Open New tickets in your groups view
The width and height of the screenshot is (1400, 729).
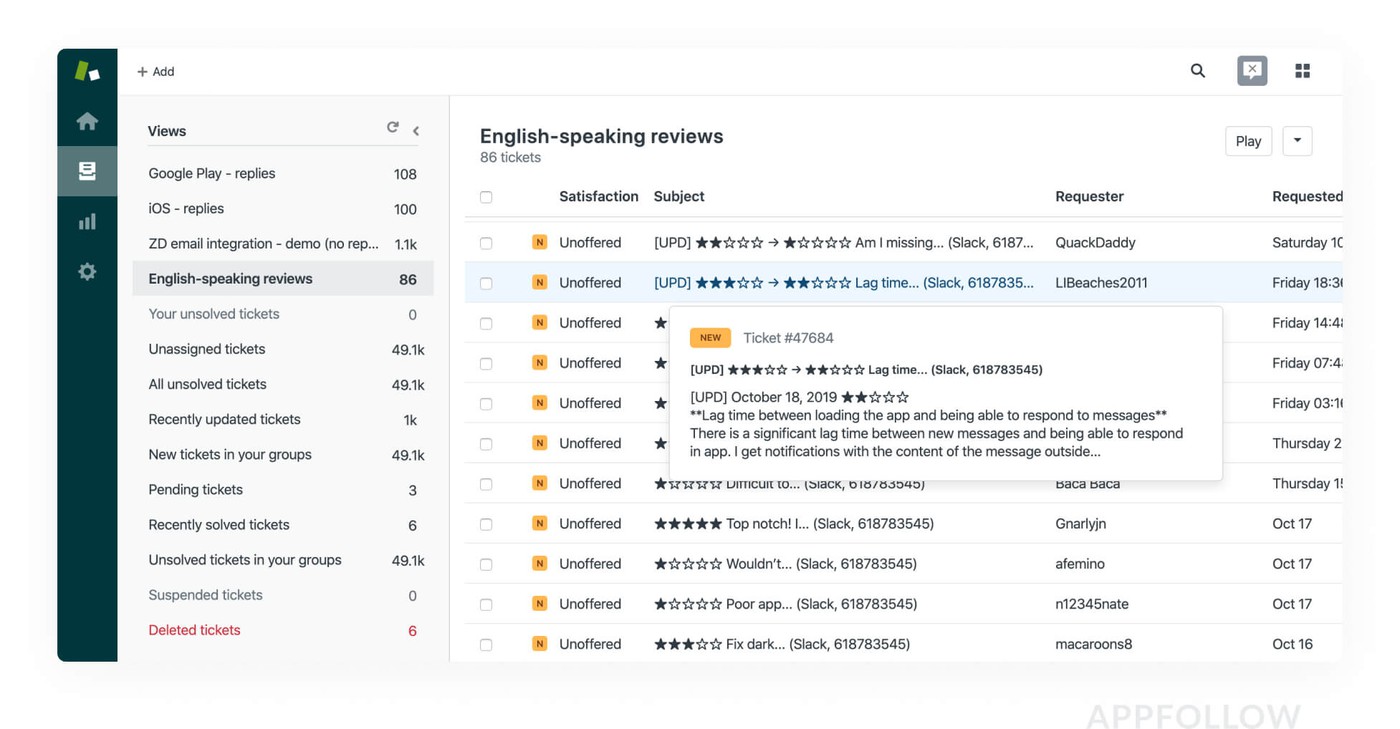283,454
